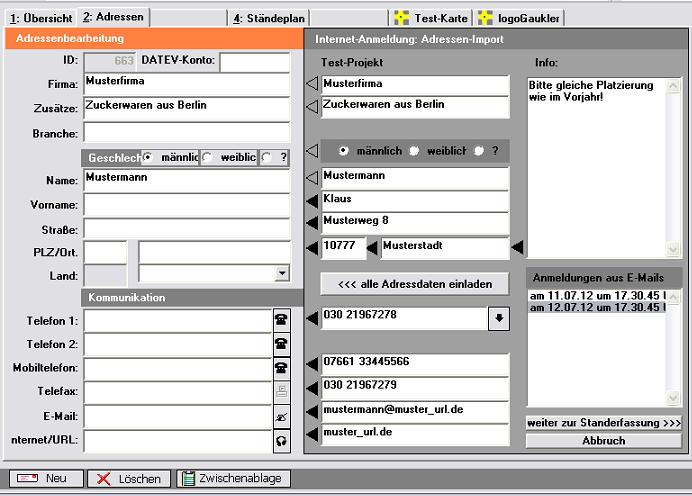Click the Abbruch button
Screen dimensions: 692x496
click(604, 440)
